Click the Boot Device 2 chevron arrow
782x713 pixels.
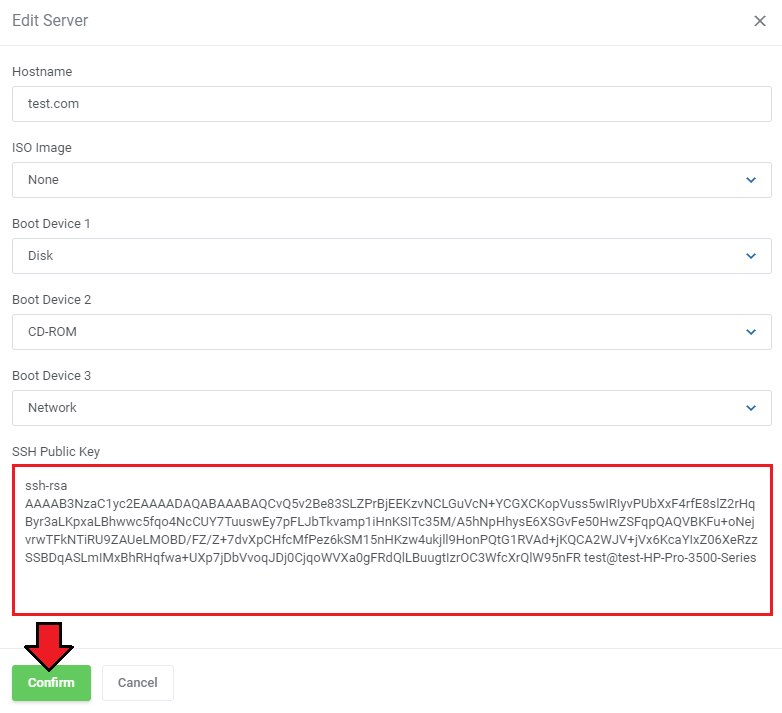pos(751,332)
